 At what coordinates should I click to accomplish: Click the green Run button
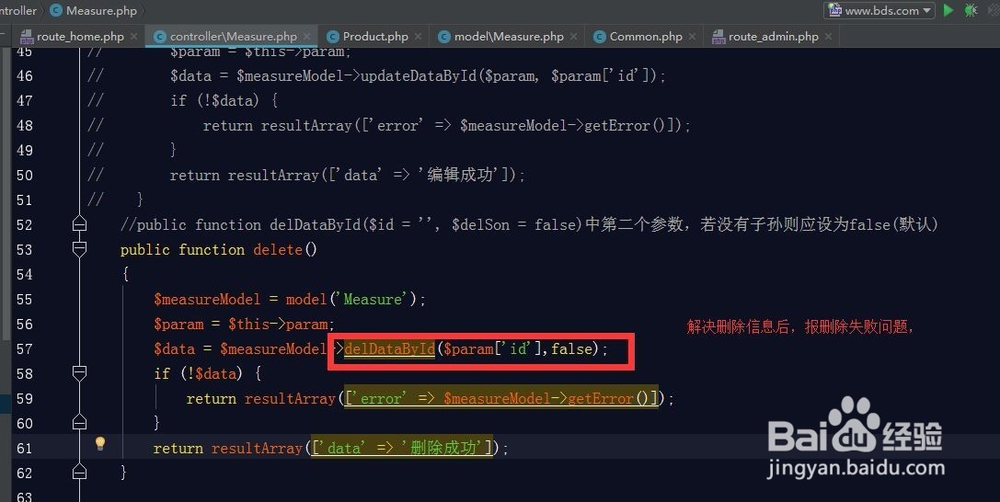(x=948, y=10)
